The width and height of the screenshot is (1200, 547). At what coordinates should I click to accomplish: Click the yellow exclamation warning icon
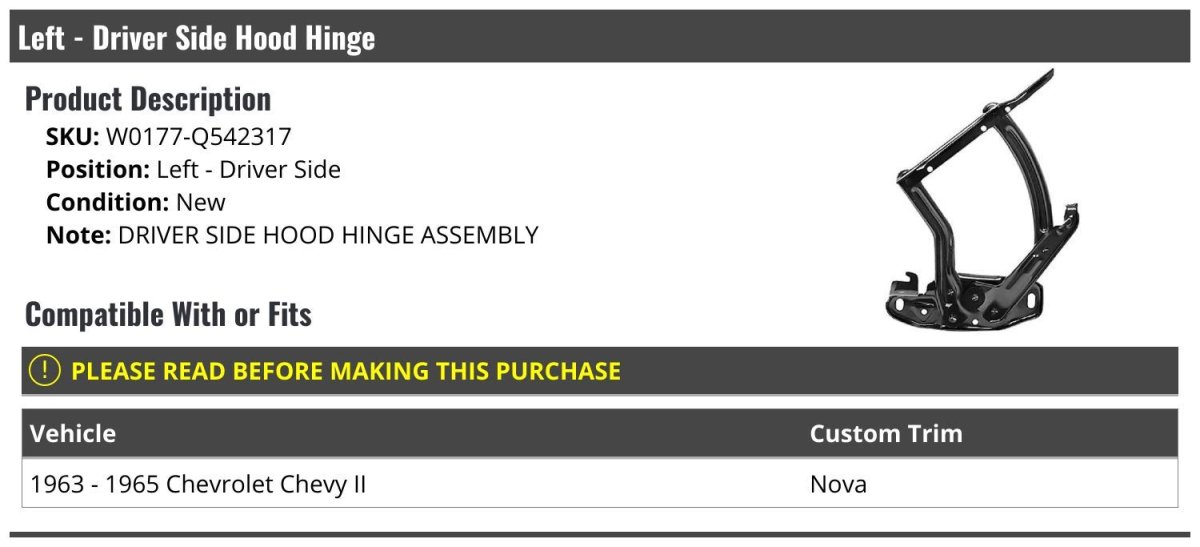(x=45, y=370)
